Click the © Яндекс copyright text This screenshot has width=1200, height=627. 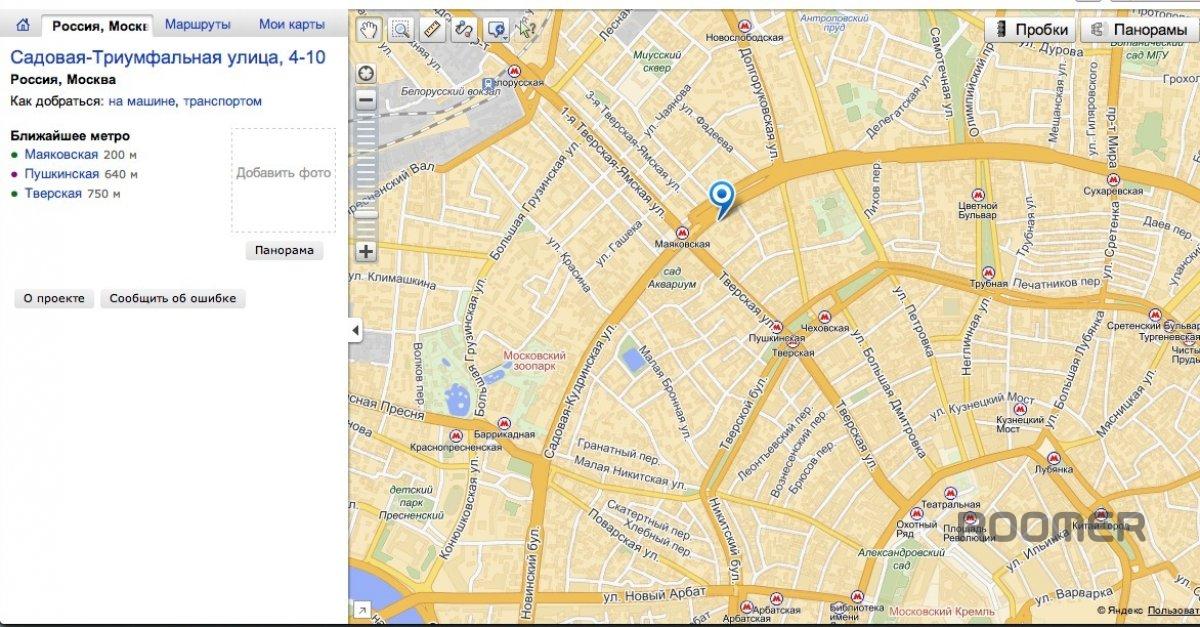(1119, 610)
